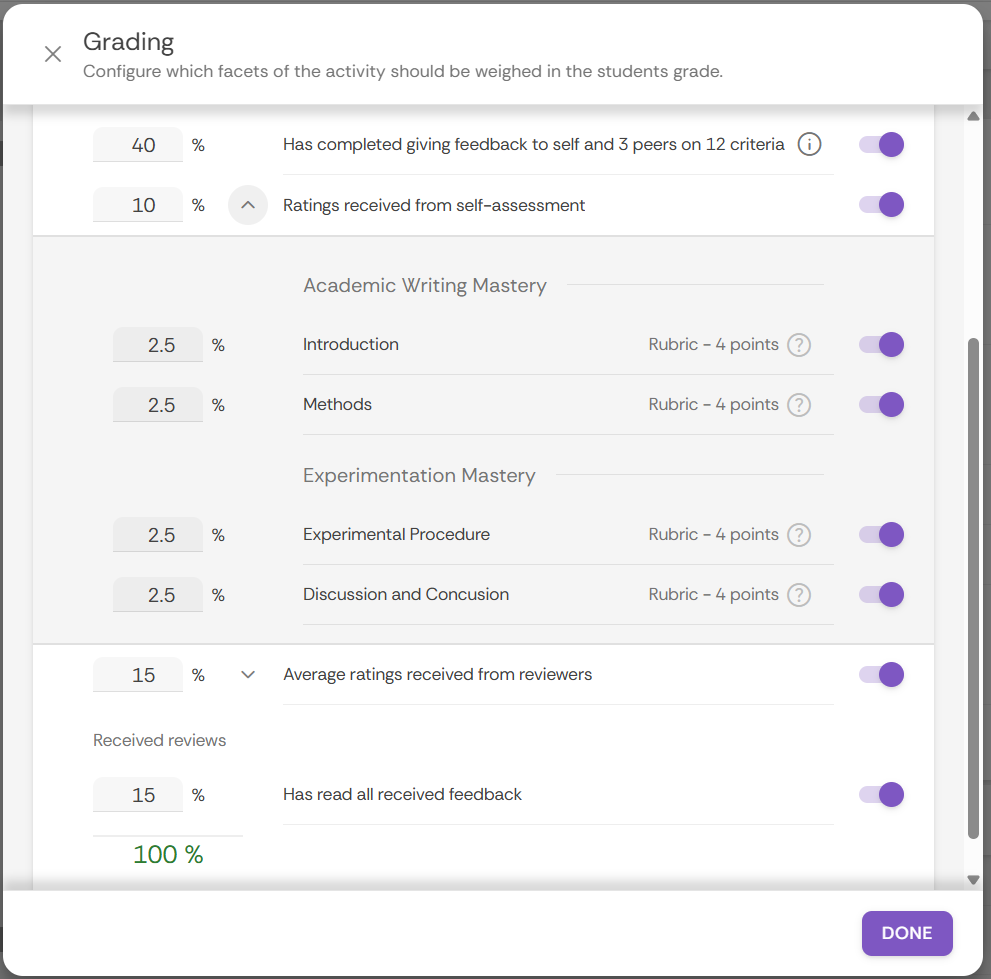The height and width of the screenshot is (979, 991).
Task: Collapse the self-assessment ratings section
Action: pos(248,206)
